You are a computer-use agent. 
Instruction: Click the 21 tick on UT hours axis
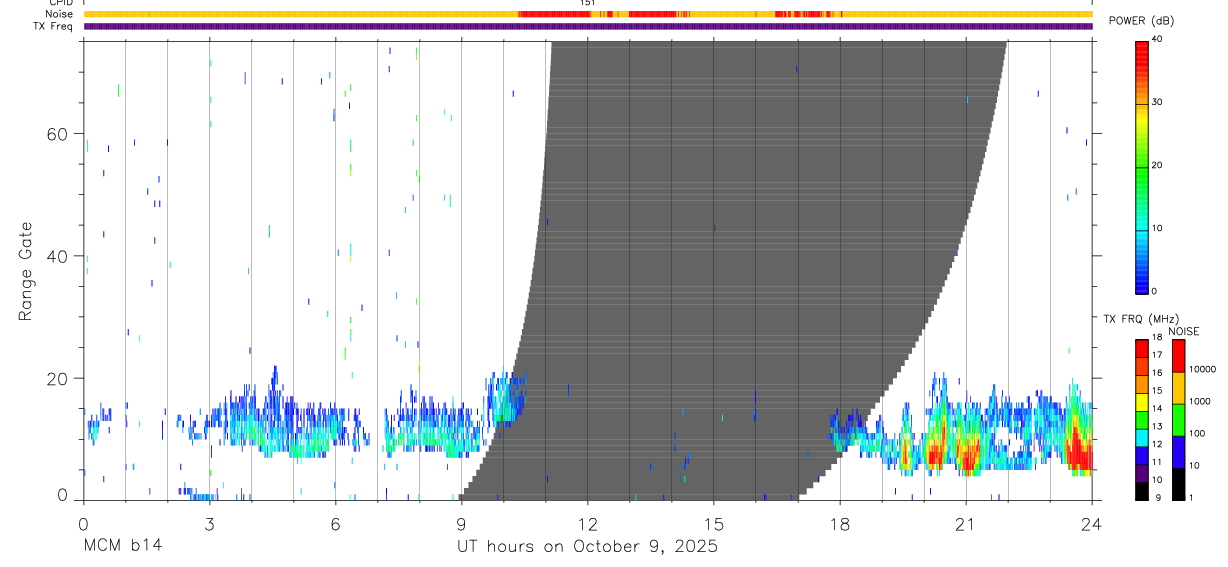[966, 523]
